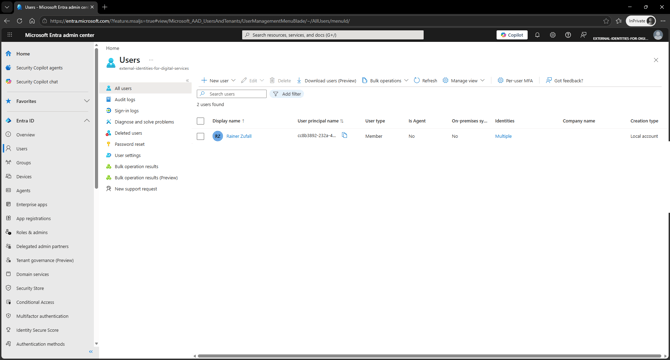670x360 pixels.
Task: Open Per-user MFA
Action: pos(515,81)
